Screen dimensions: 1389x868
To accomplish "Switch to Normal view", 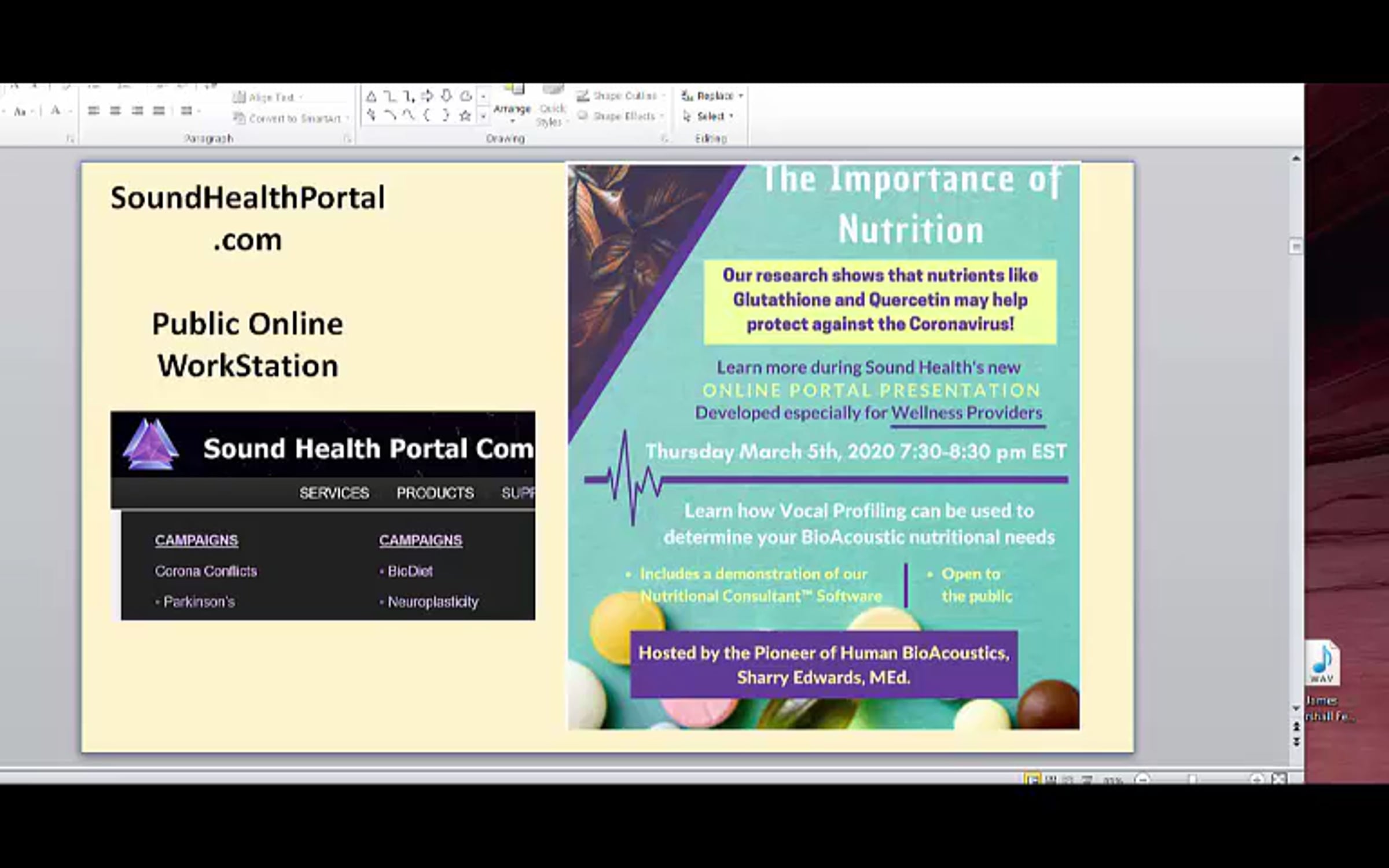I will [1032, 779].
